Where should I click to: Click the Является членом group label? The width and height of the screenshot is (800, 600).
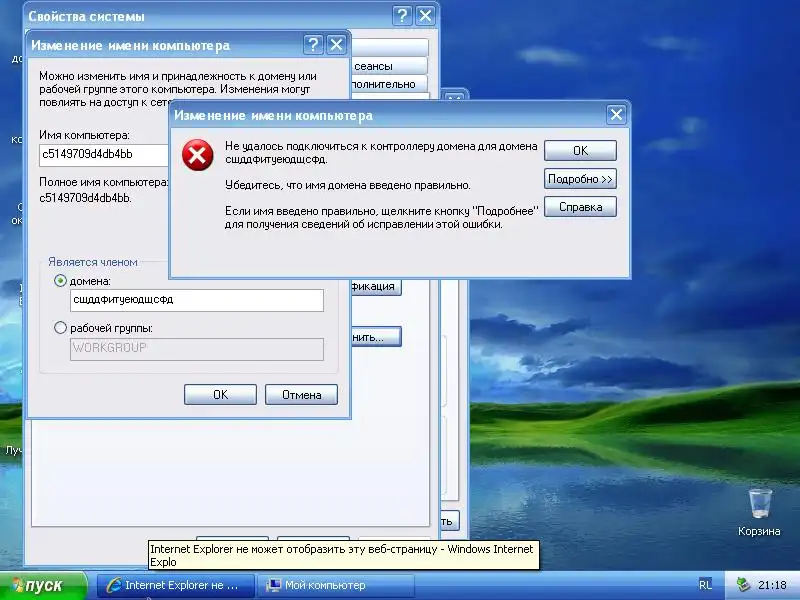click(93, 262)
